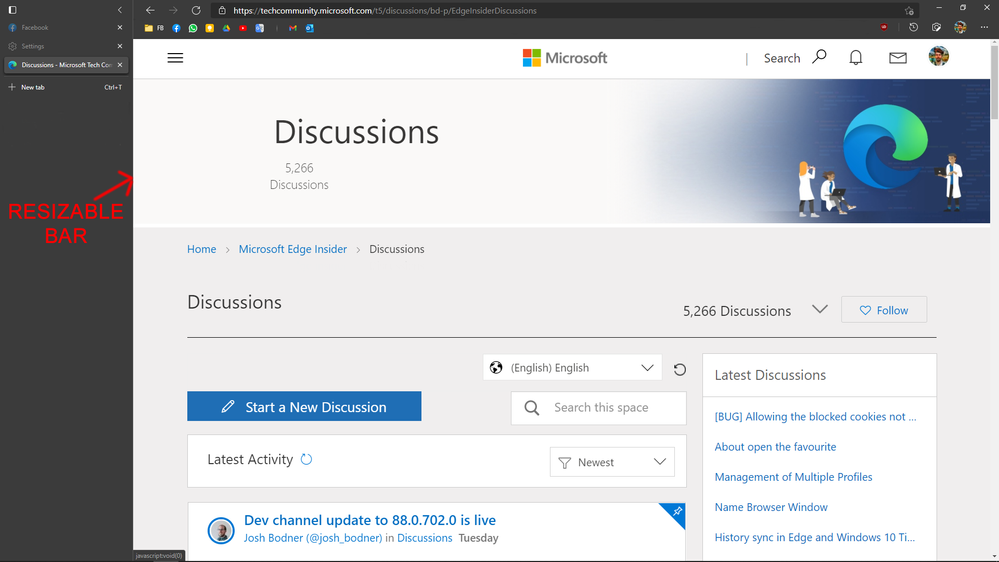The height and width of the screenshot is (562, 999).
Task: Open the Outlook bookmark icon
Action: tap(310, 28)
